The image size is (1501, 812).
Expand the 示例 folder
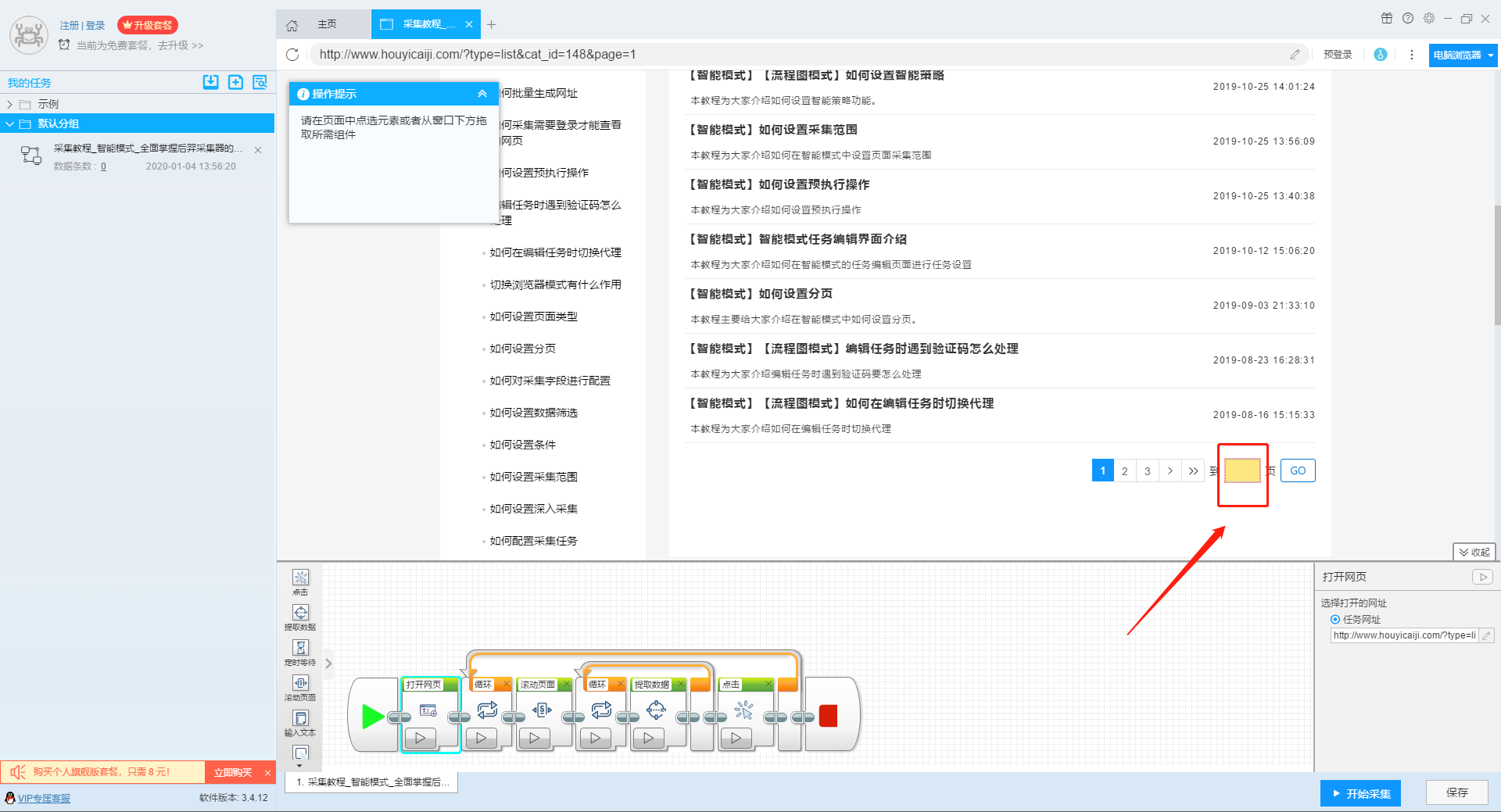click(9, 104)
